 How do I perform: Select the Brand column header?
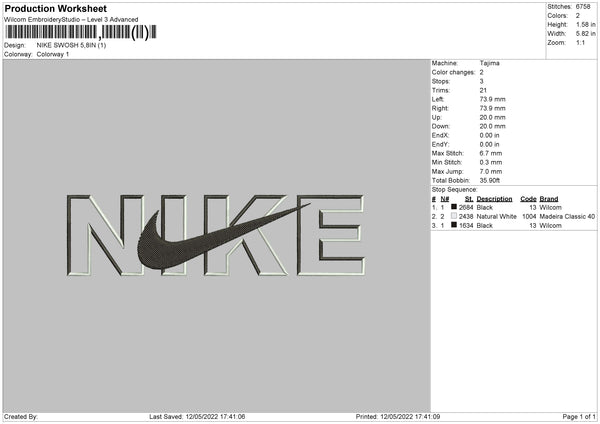[549, 199]
